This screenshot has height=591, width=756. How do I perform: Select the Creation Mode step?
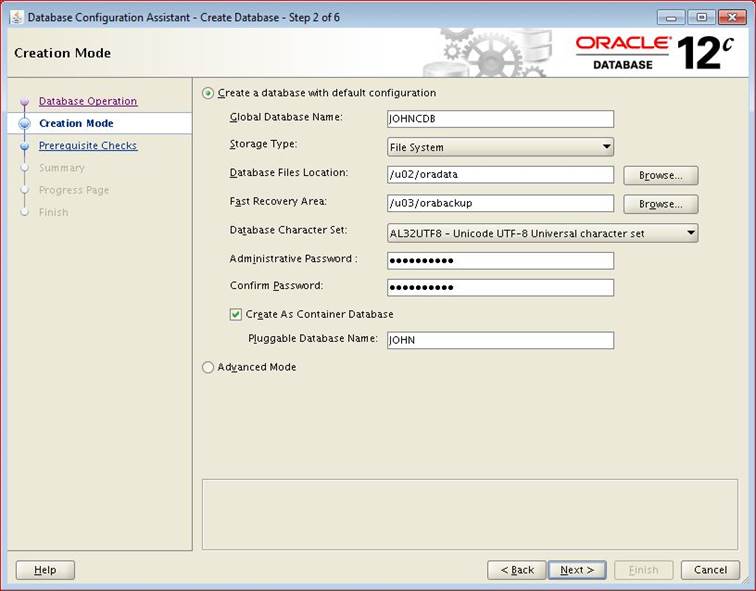point(76,123)
